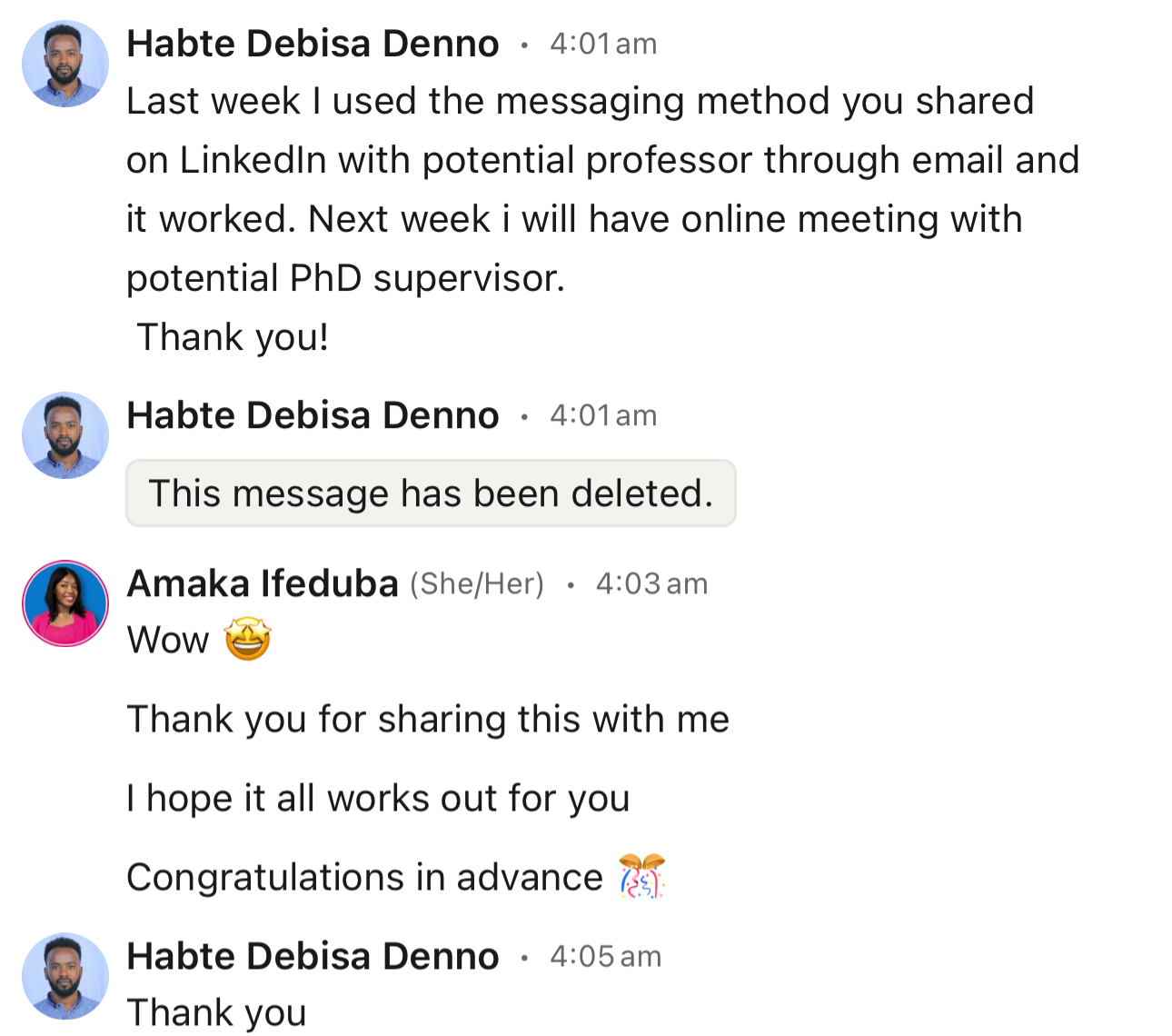This screenshot has height=1036, width=1172.
Task: Click Habte's avatar beside the LinkedIn method message
Action: 65,65
